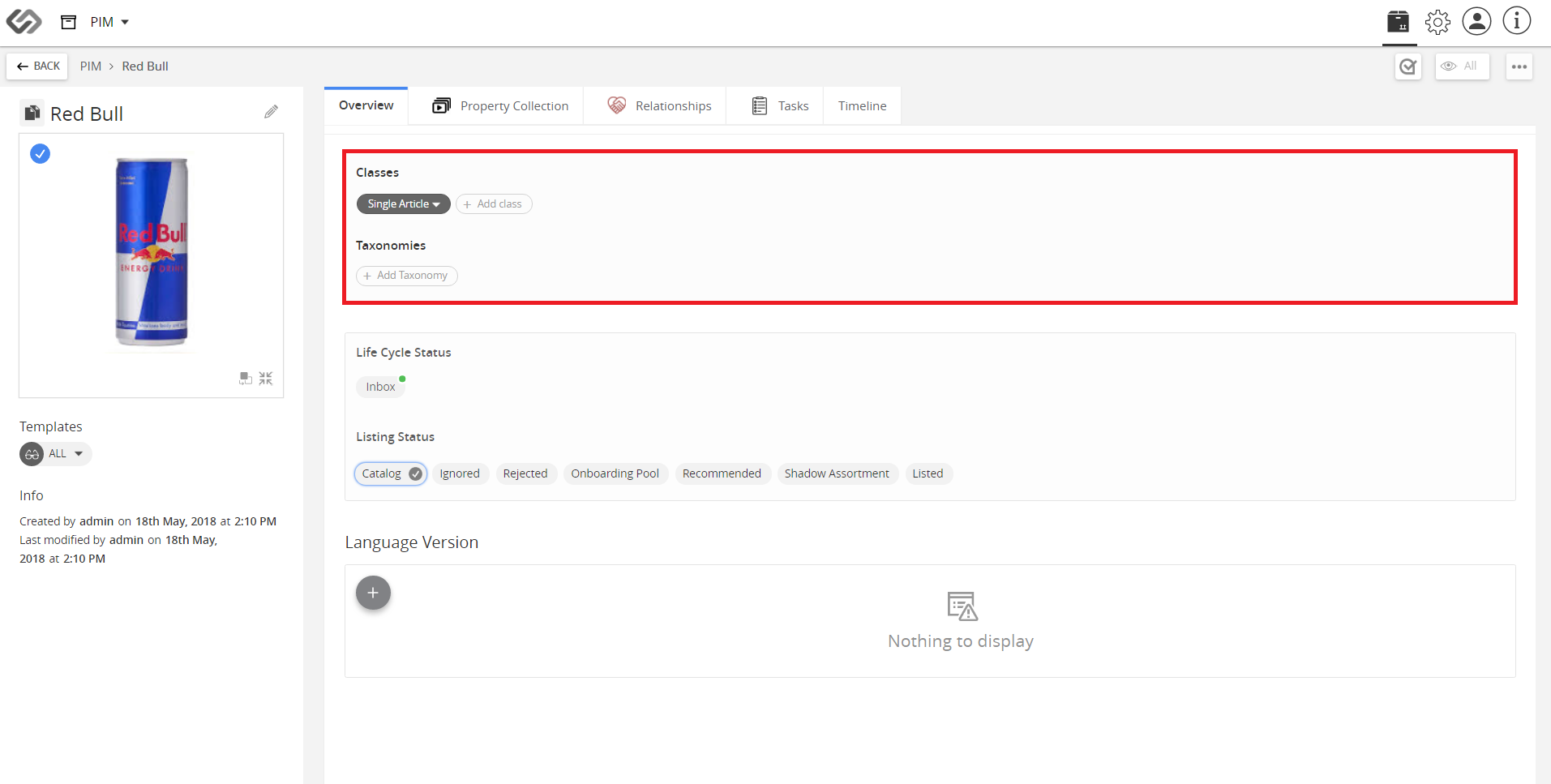The image size is (1551, 784).
Task: Select the Inbox life cycle status
Action: [380, 387]
